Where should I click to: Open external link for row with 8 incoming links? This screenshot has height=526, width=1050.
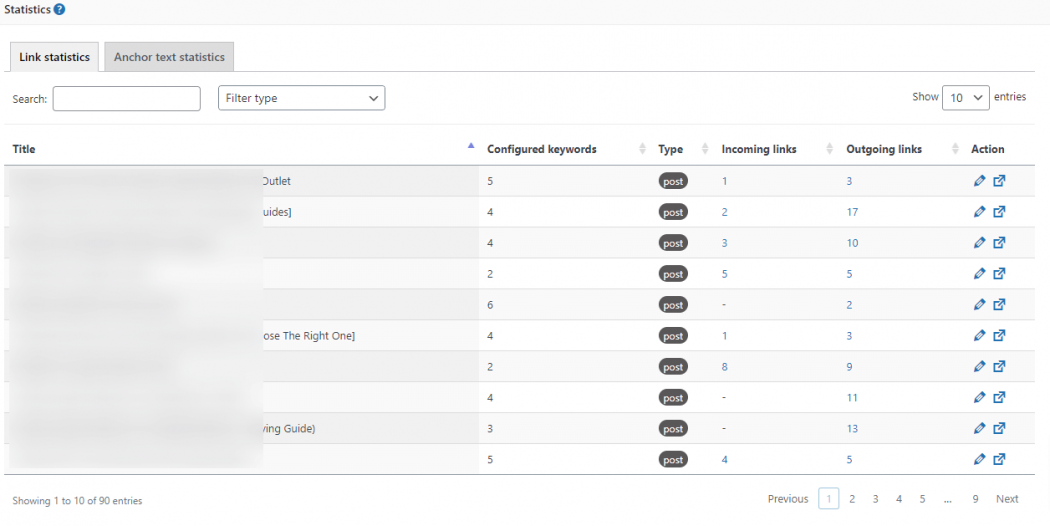click(999, 367)
